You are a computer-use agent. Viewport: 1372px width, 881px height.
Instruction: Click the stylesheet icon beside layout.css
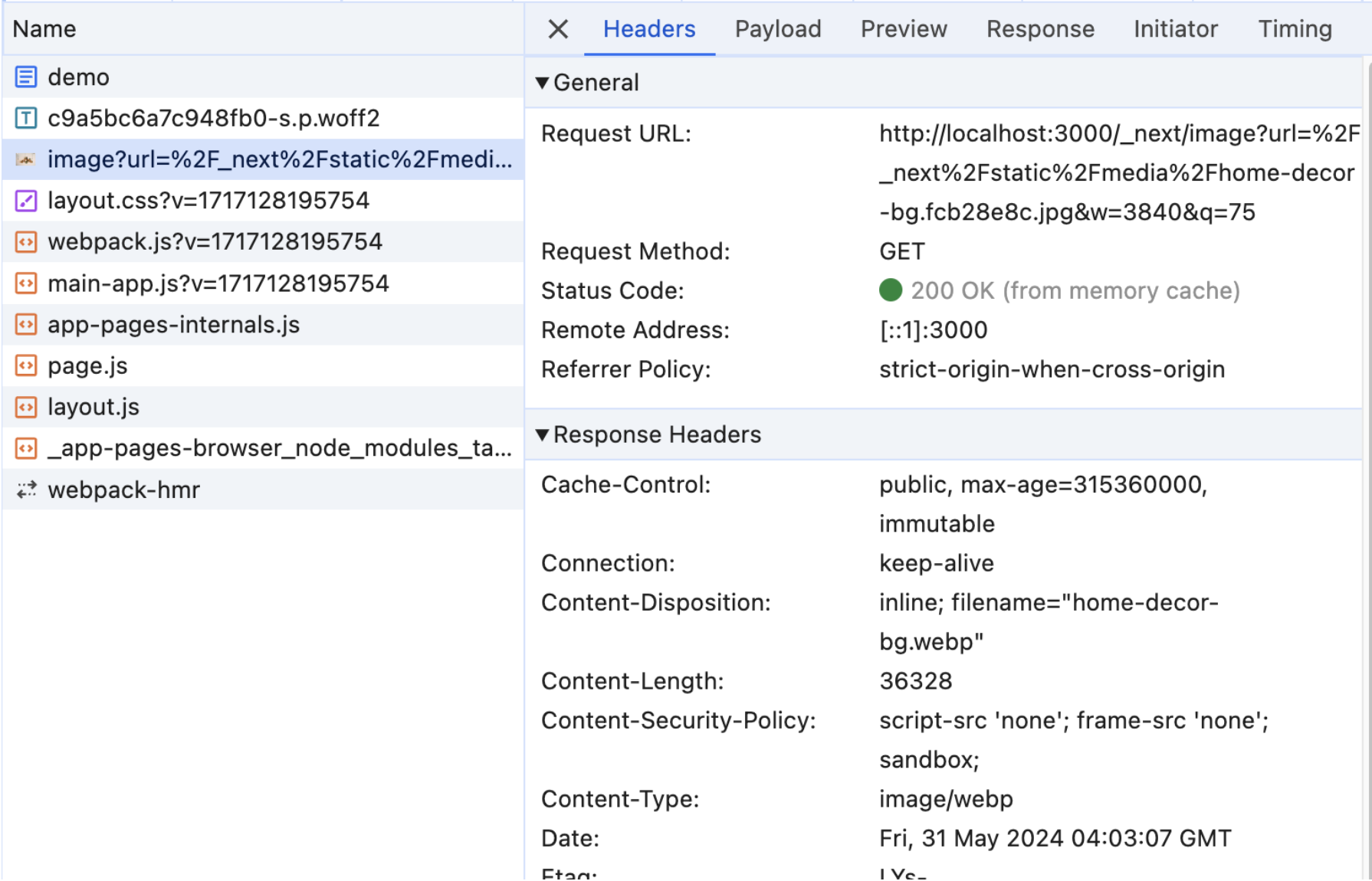pos(26,201)
